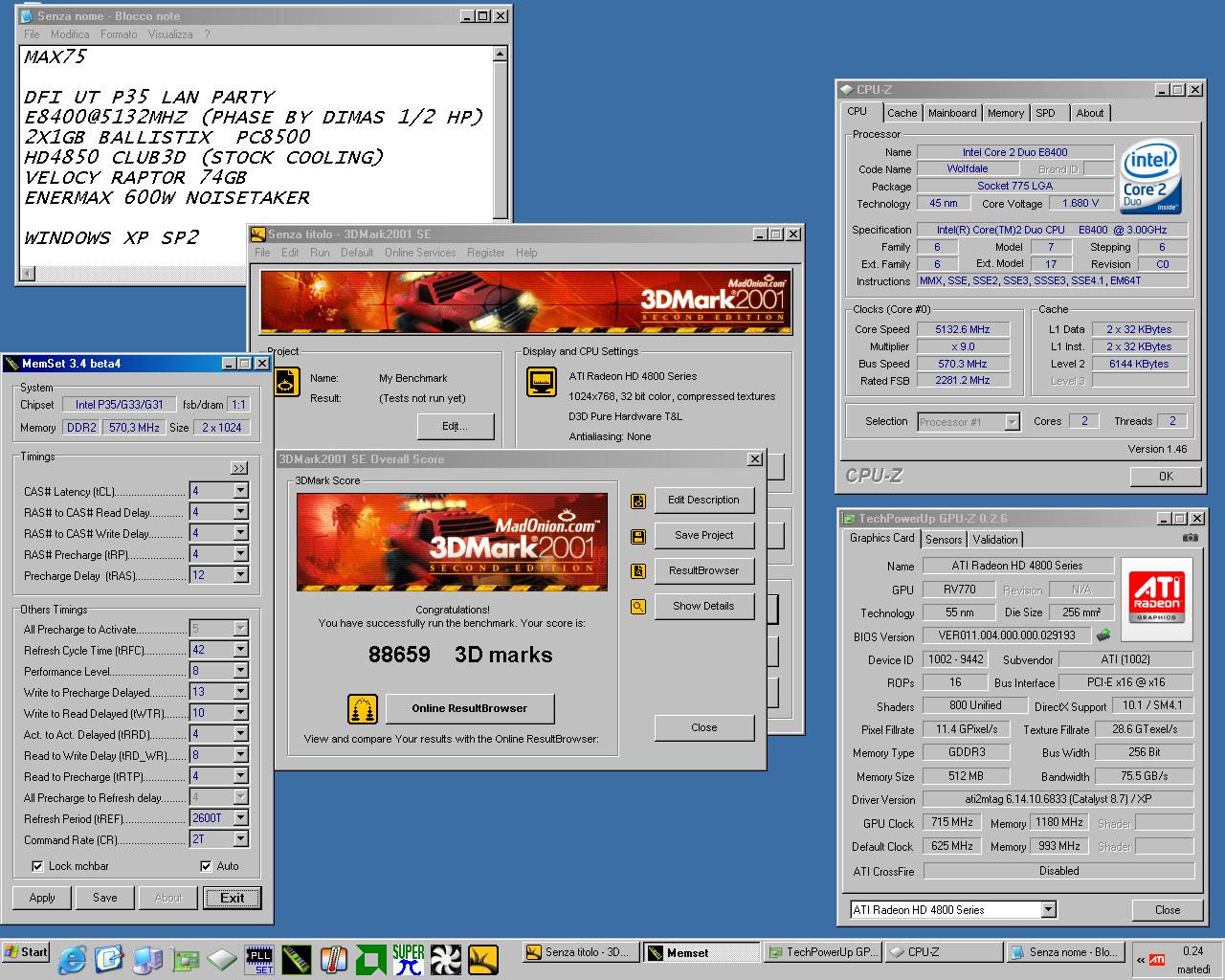
Task: Expand MemSet timings with >> button
Action: [x=238, y=468]
